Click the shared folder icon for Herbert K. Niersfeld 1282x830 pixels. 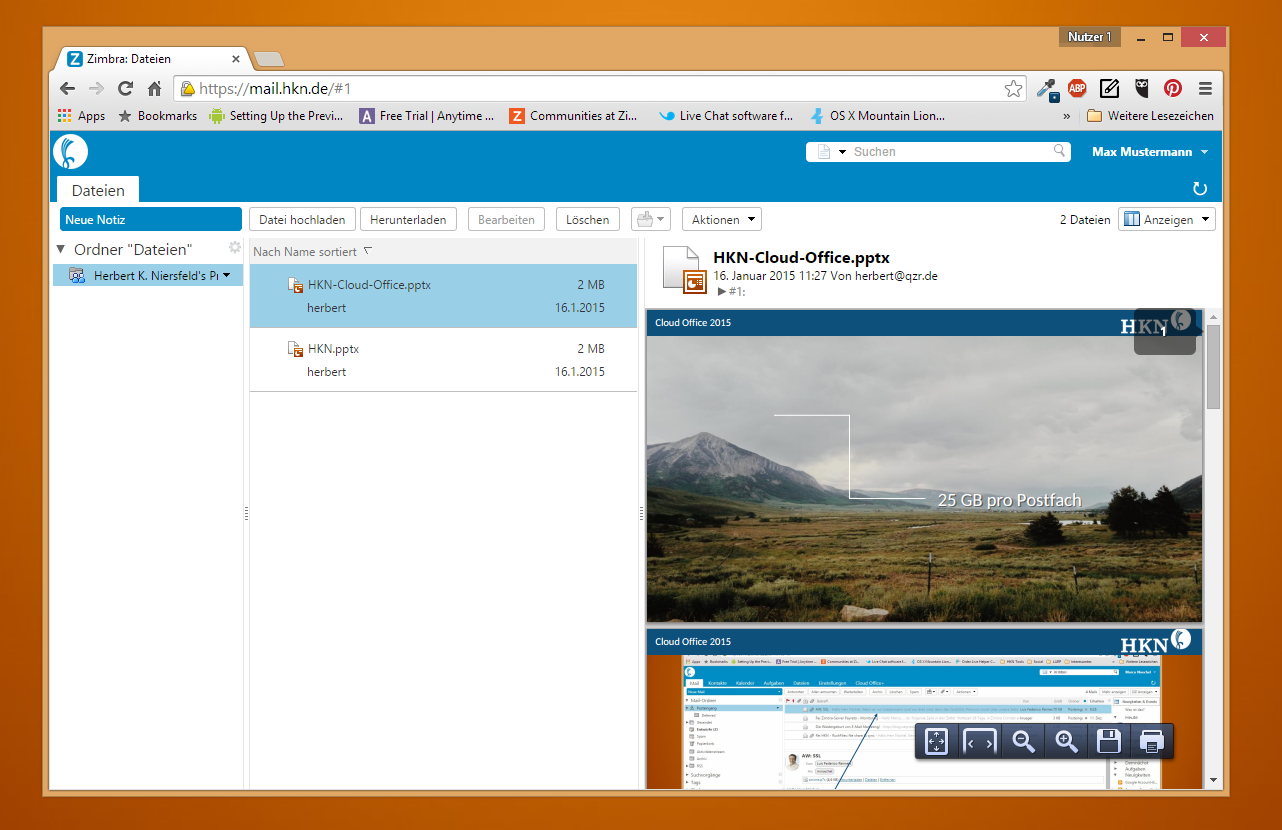pyautogui.click(x=77, y=276)
